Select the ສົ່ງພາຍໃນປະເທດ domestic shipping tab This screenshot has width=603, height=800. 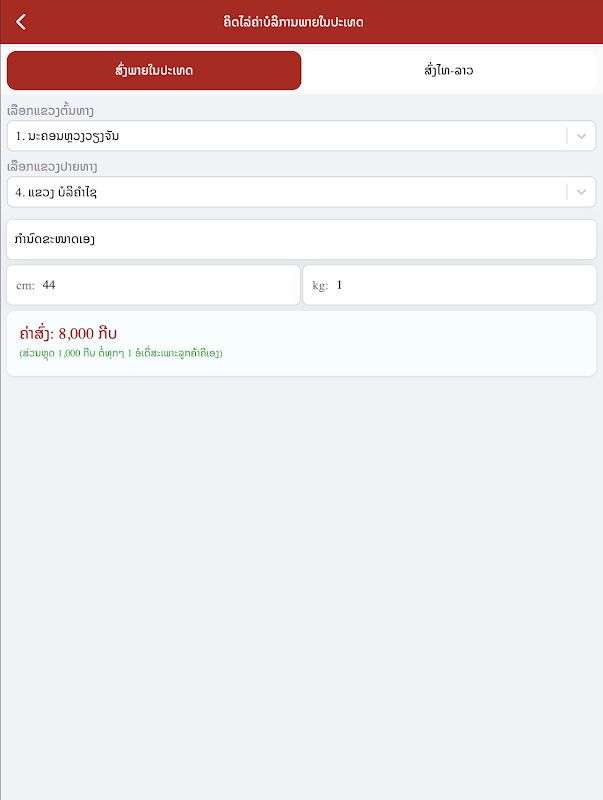154,70
